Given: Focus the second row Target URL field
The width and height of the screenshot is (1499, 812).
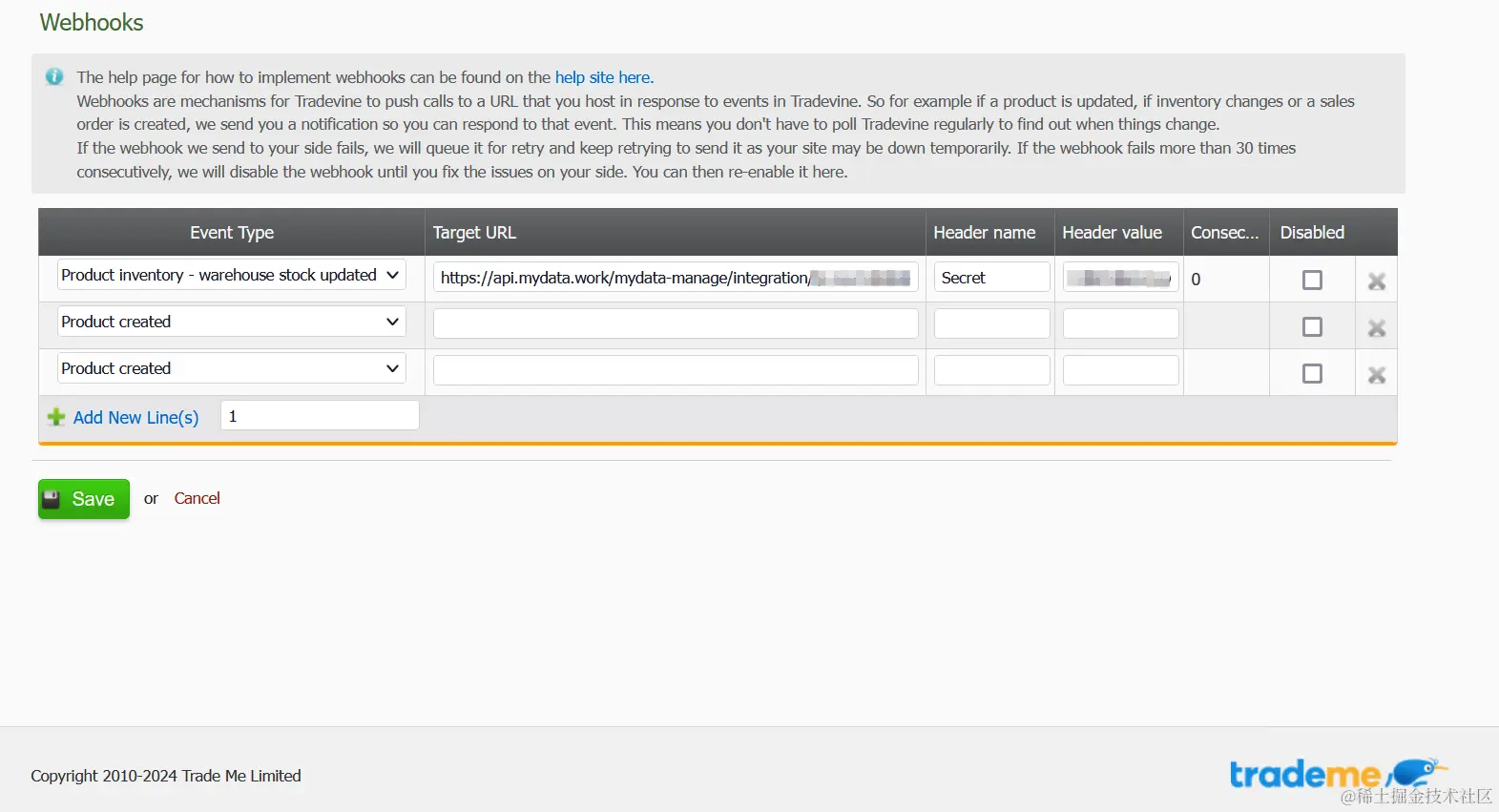Looking at the screenshot, I should tap(676, 323).
